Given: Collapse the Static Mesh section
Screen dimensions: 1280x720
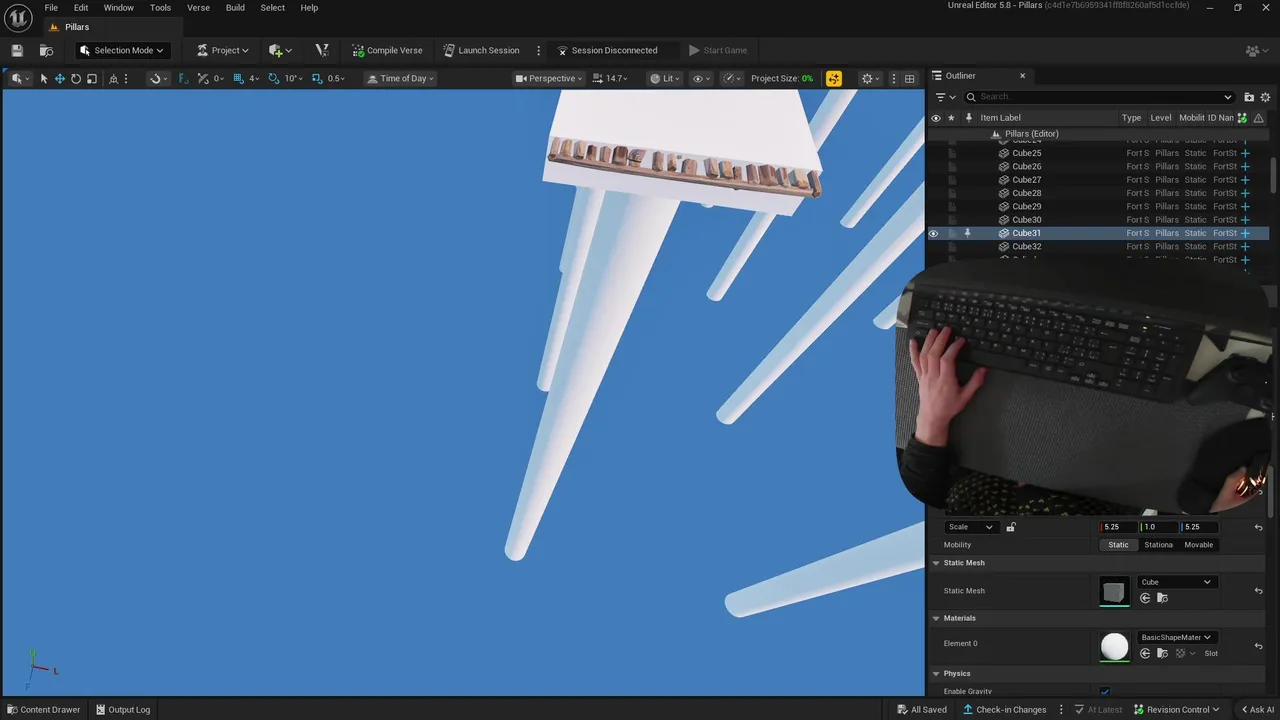Looking at the screenshot, I should click(936, 563).
